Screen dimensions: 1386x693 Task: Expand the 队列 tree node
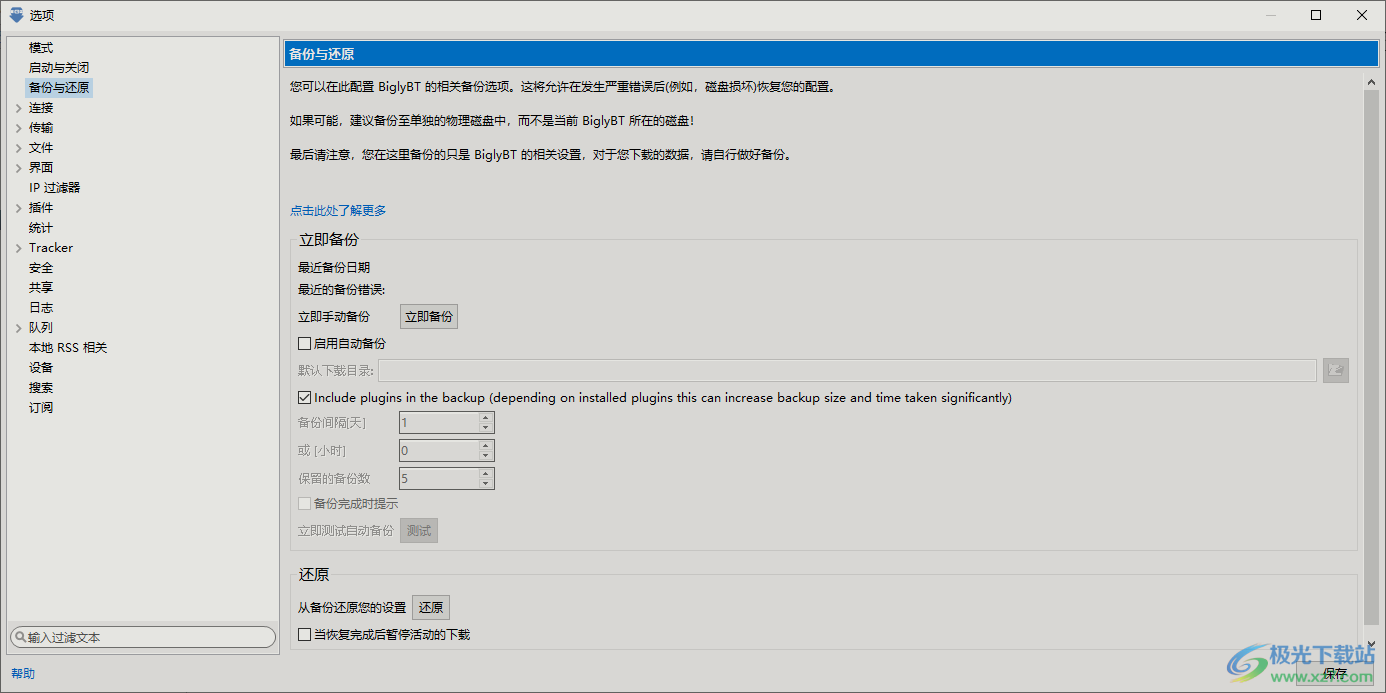point(18,328)
